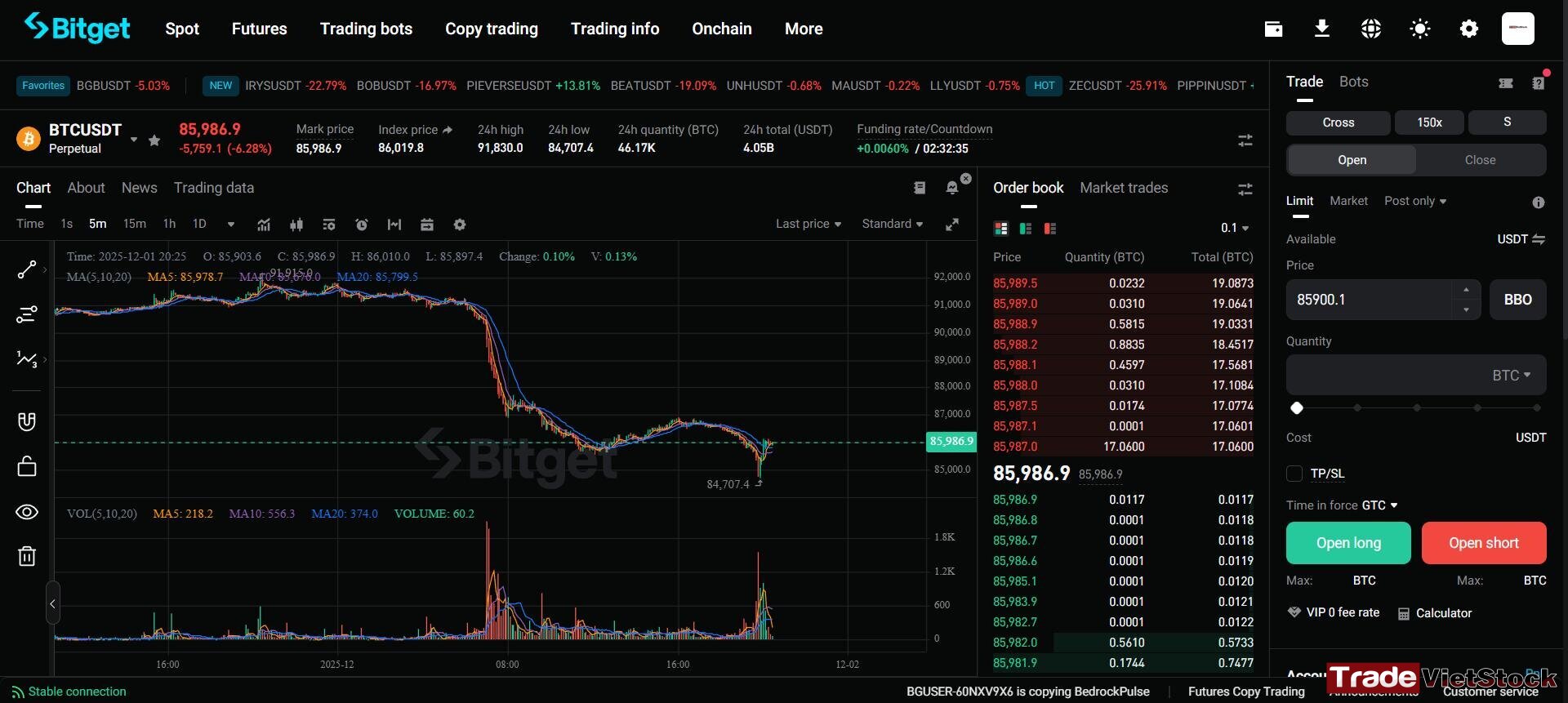Click the quantity slider handle

1297,407
